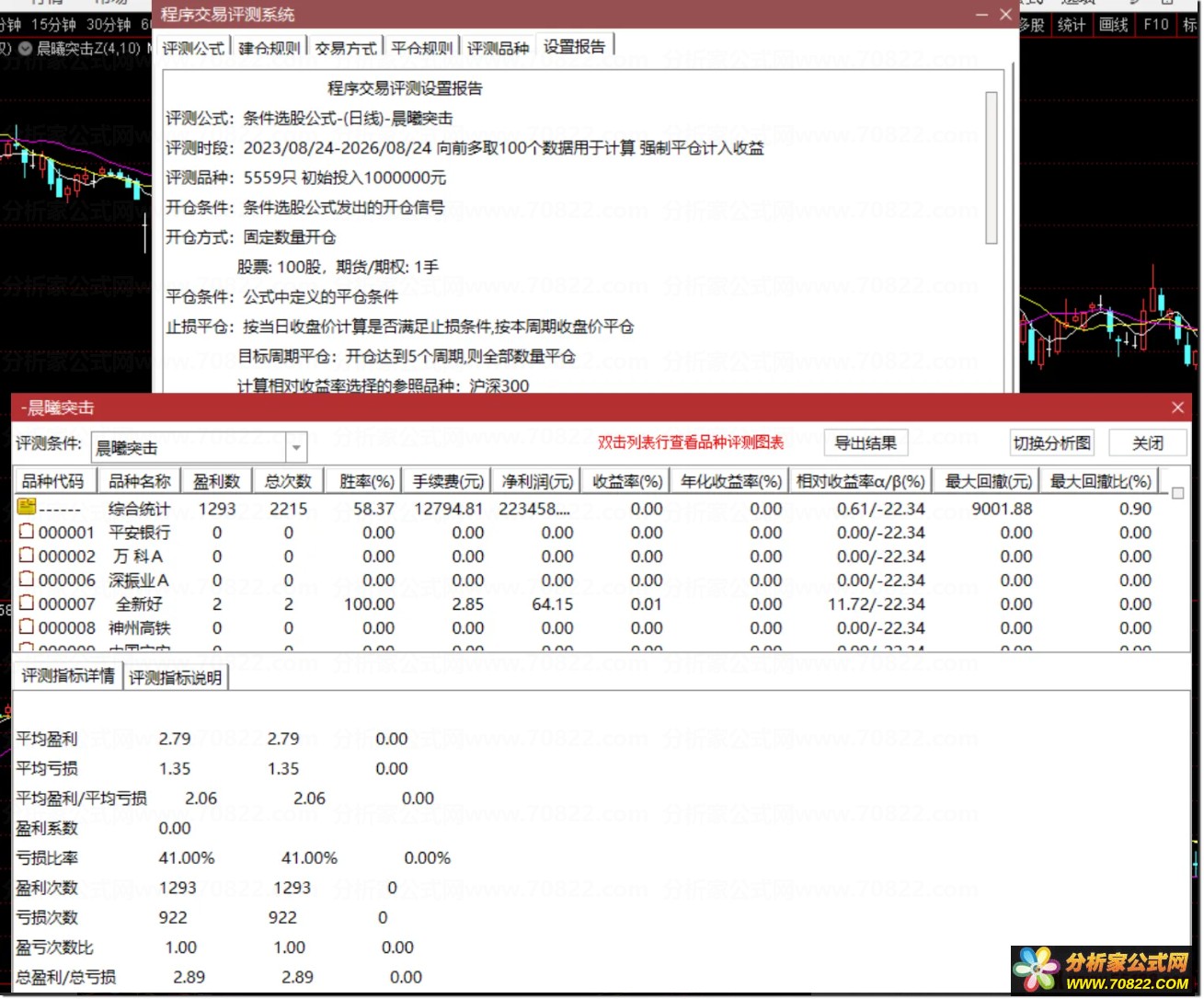Sort by 盈利数 column header
Viewport: 1204px width, 999px height.
pos(217,481)
